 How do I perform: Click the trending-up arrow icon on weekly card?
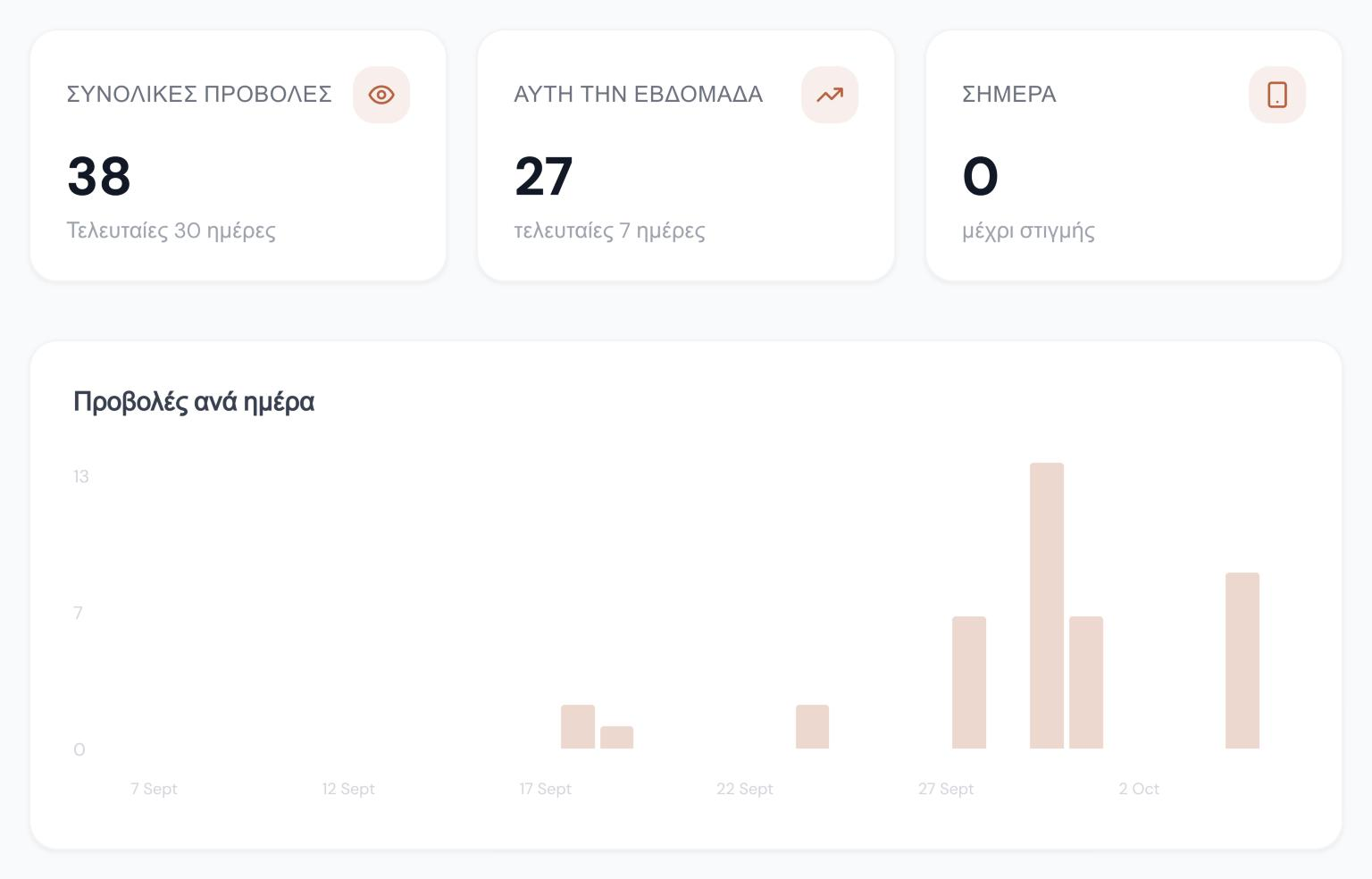pyautogui.click(x=830, y=95)
